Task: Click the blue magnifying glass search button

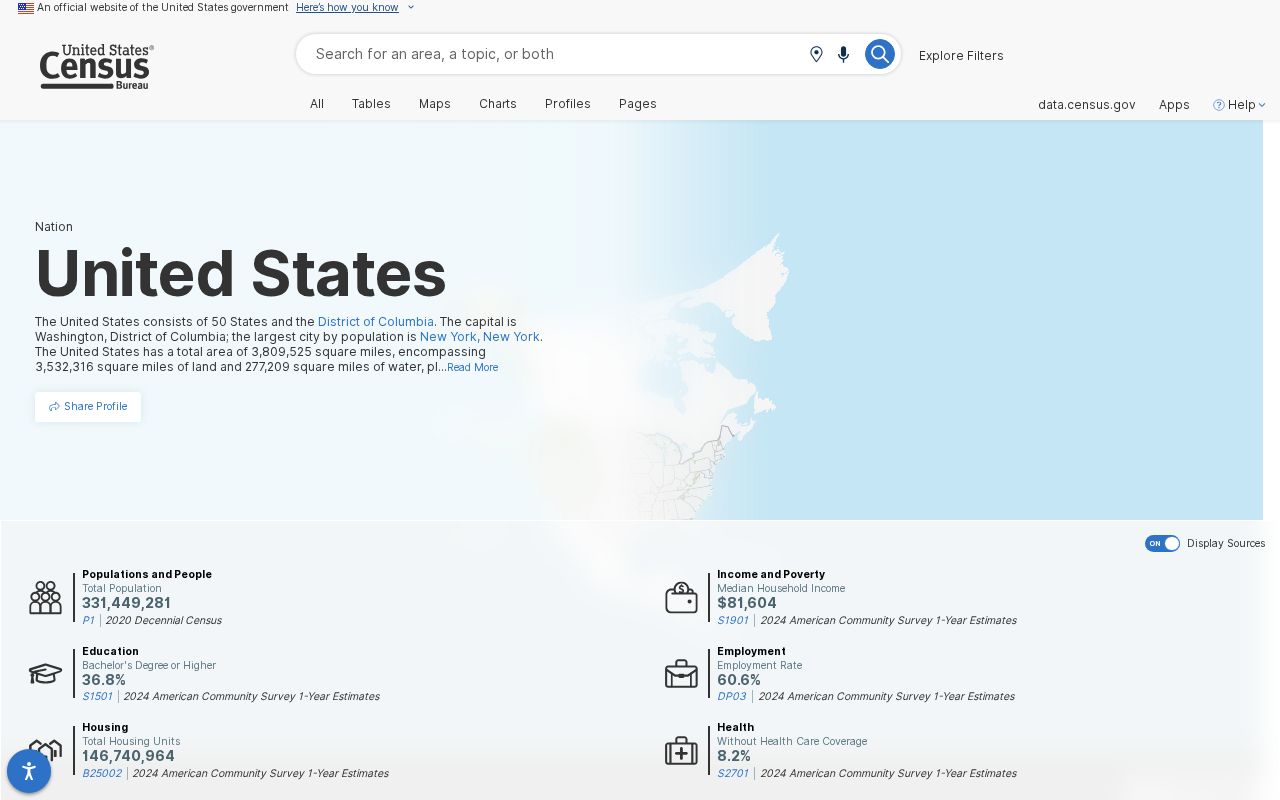Action: coord(879,54)
